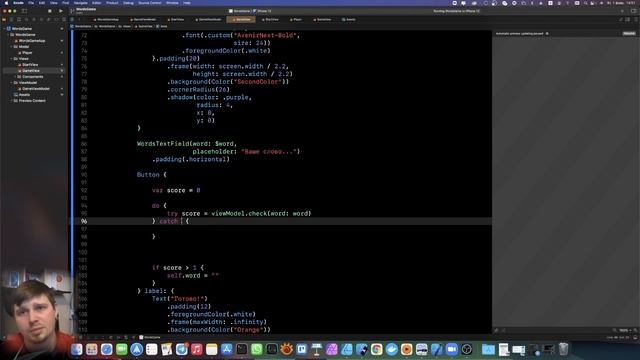The width and height of the screenshot is (640, 360).
Task: Open the WordsGame scheme selector
Action: point(239,11)
